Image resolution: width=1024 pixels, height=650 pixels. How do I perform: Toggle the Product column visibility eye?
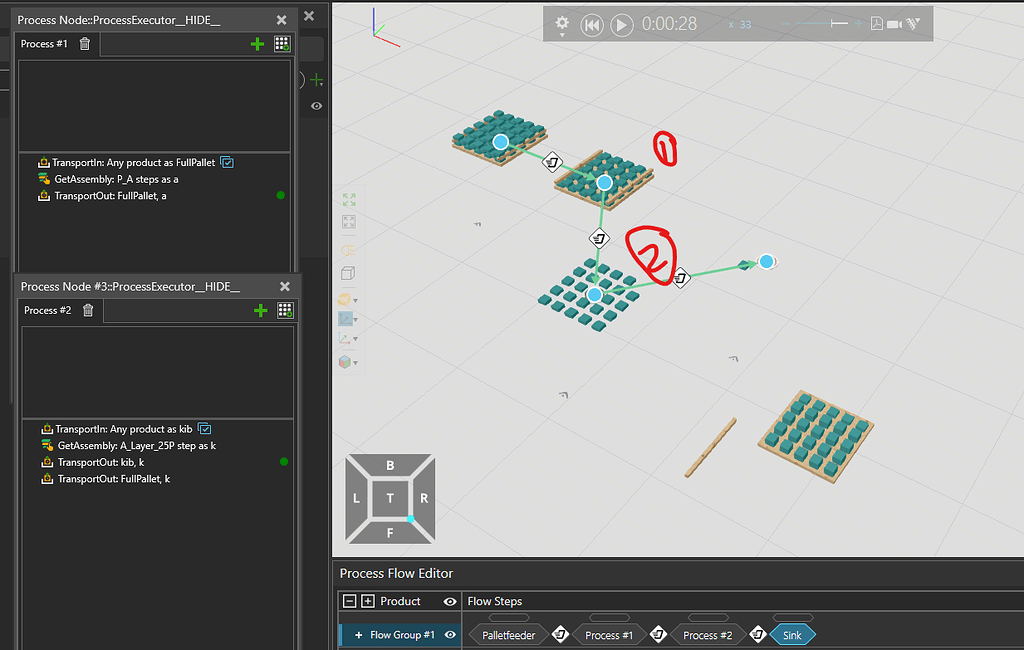click(450, 601)
